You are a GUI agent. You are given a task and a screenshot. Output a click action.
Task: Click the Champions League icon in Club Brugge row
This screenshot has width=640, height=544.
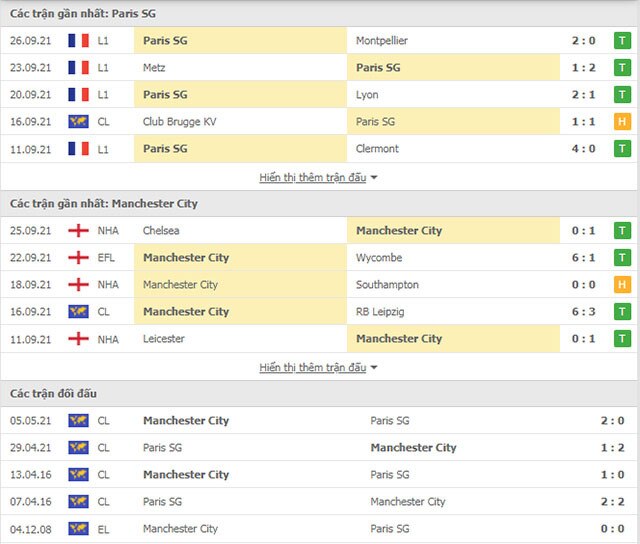click(x=78, y=122)
